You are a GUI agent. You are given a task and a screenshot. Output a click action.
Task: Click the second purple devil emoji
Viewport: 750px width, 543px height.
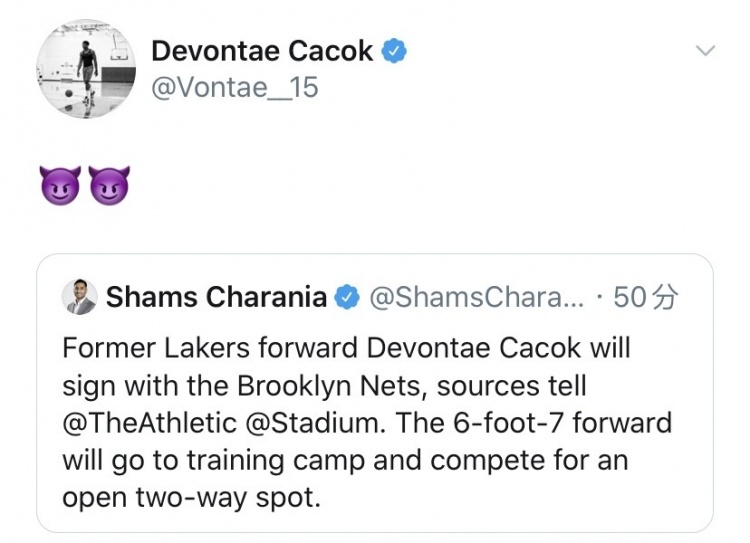[x=109, y=186]
